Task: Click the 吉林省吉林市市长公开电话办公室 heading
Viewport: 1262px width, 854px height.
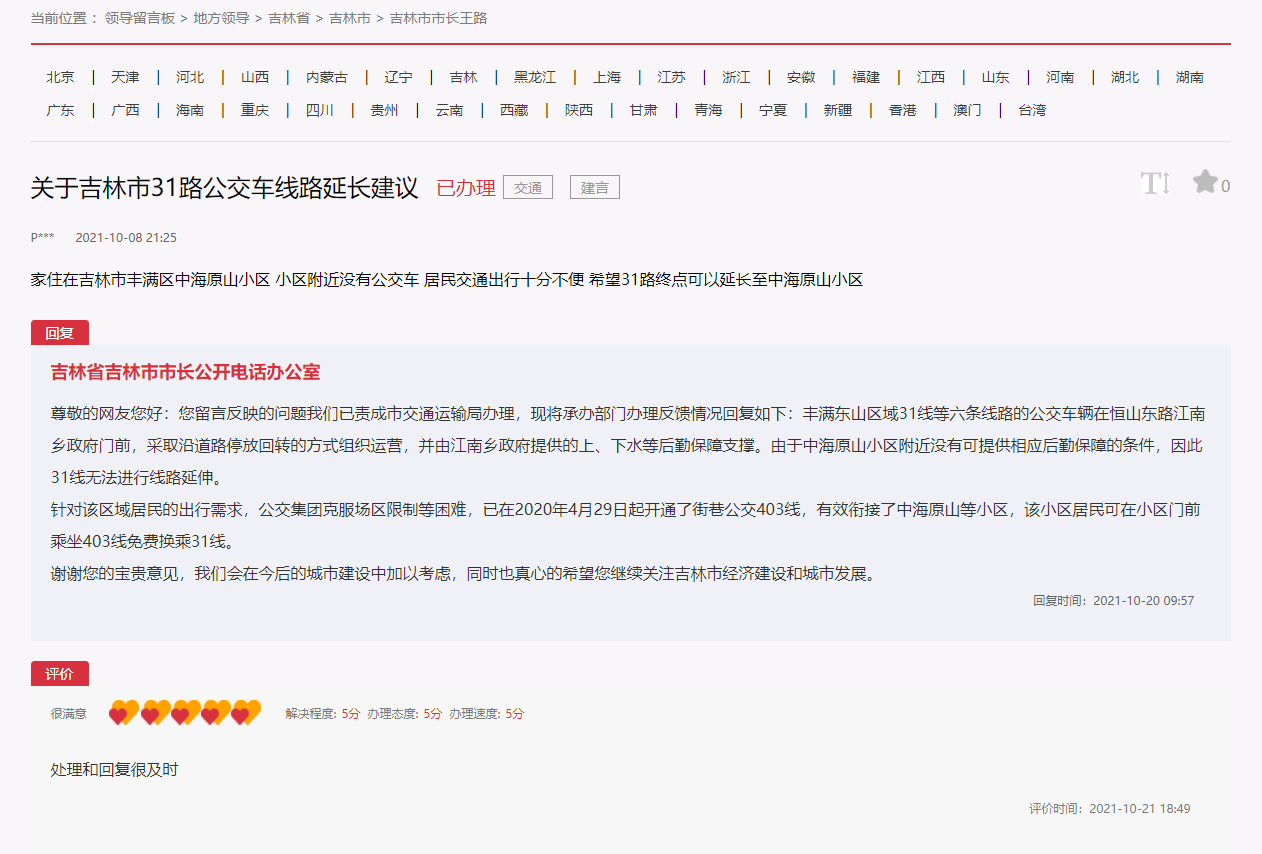Action: coord(185,372)
